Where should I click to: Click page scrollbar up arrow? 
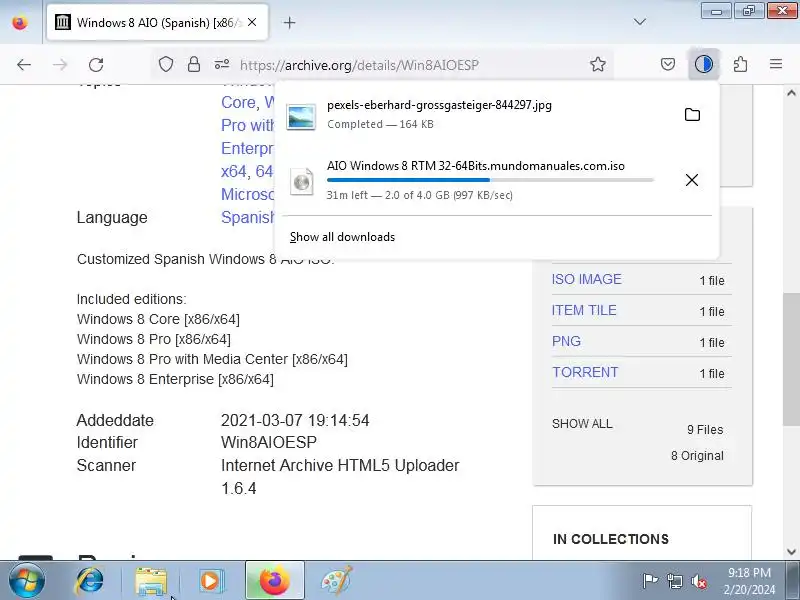(791, 93)
